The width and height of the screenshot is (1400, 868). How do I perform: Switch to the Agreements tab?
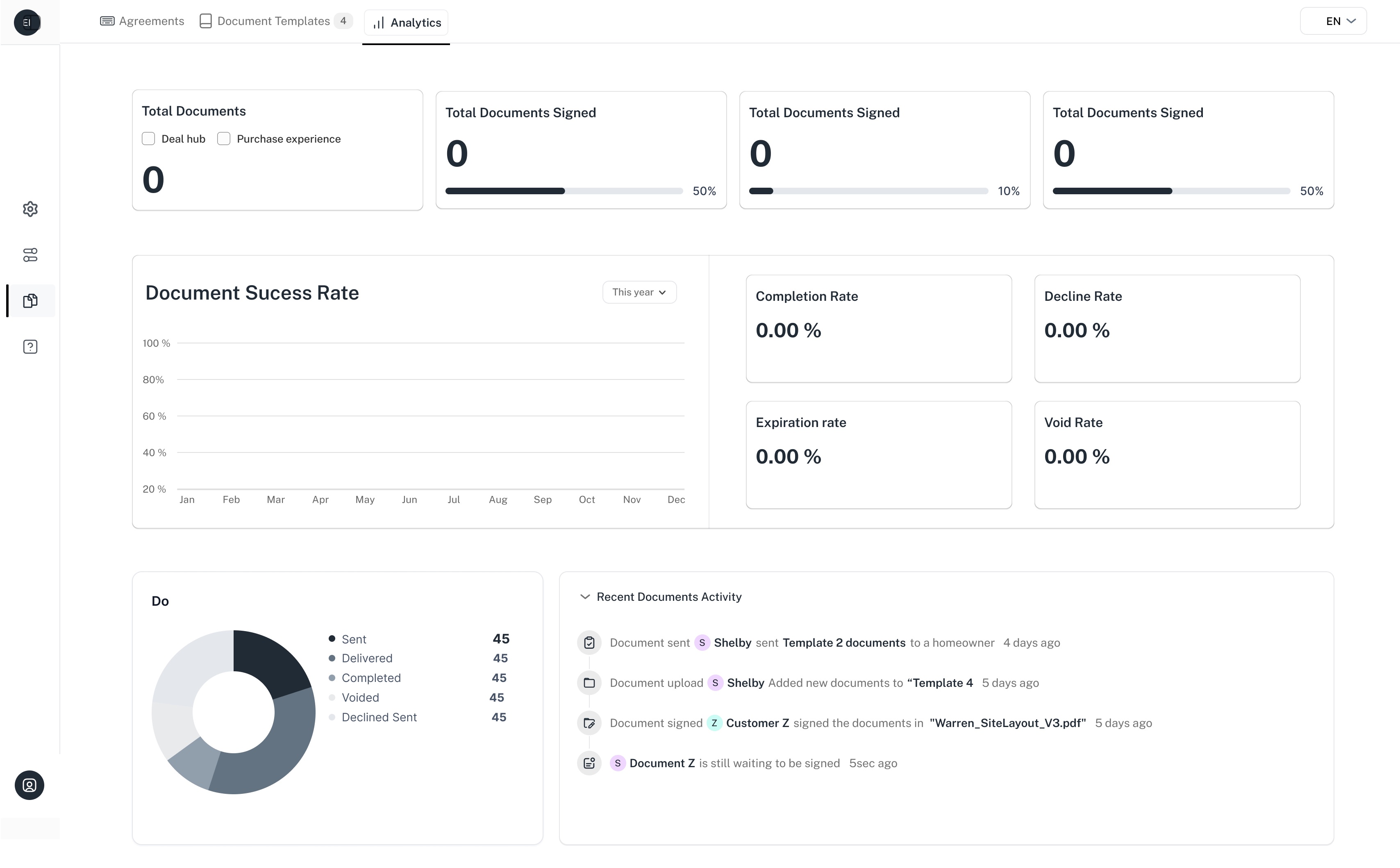(x=142, y=21)
